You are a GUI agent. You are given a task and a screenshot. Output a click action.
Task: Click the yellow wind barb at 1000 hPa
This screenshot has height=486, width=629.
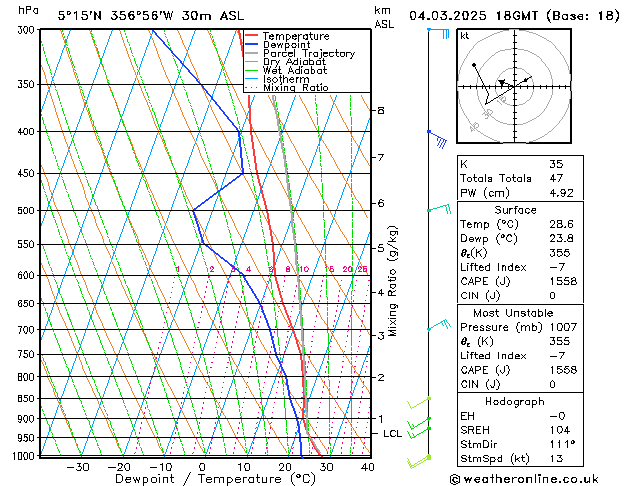418,458
